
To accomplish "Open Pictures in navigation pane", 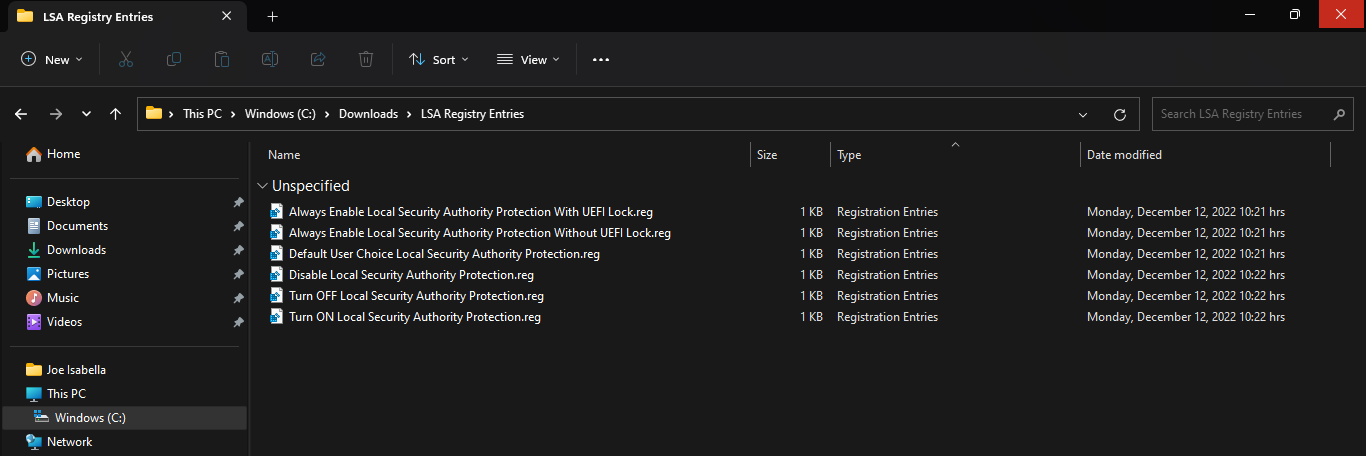I will (68, 274).
